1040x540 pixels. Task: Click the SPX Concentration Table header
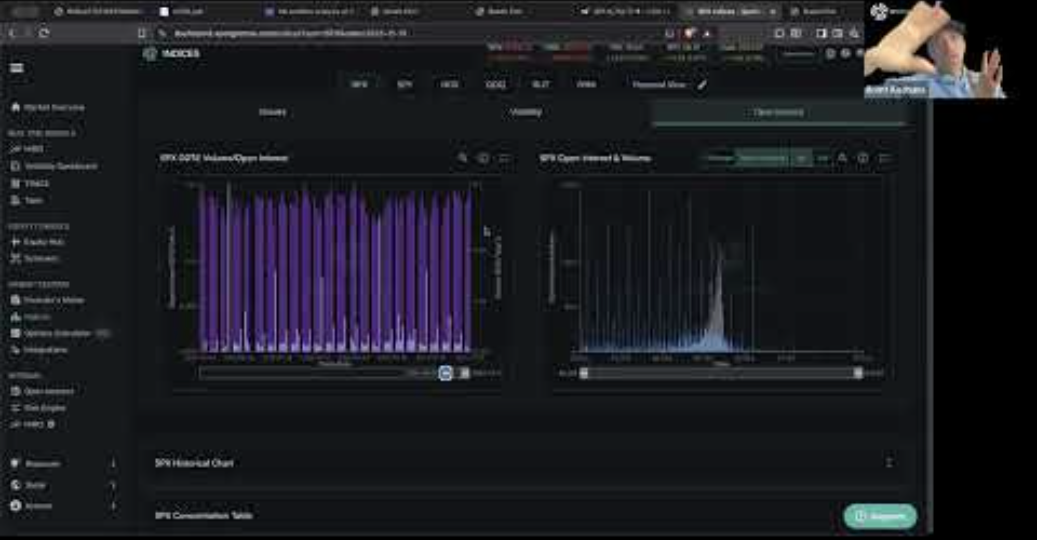[203, 515]
